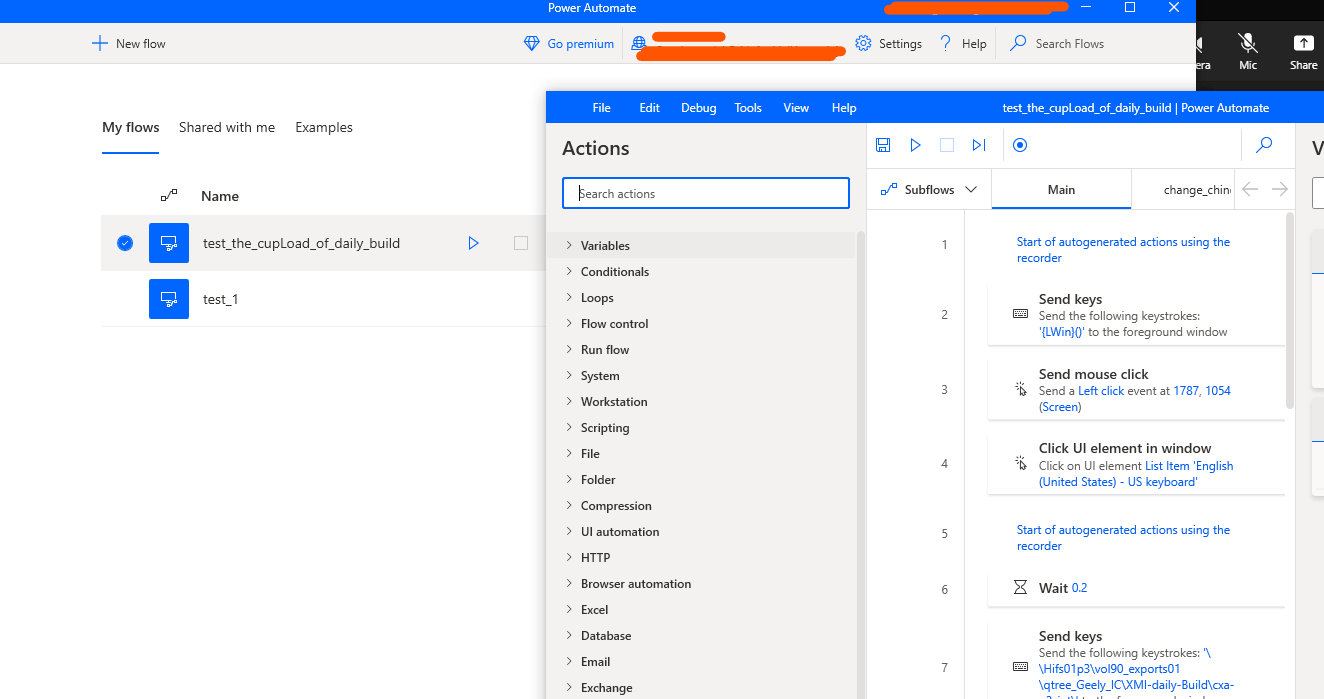Open the Subflows dropdown
This screenshot has width=1324, height=699.
929,189
